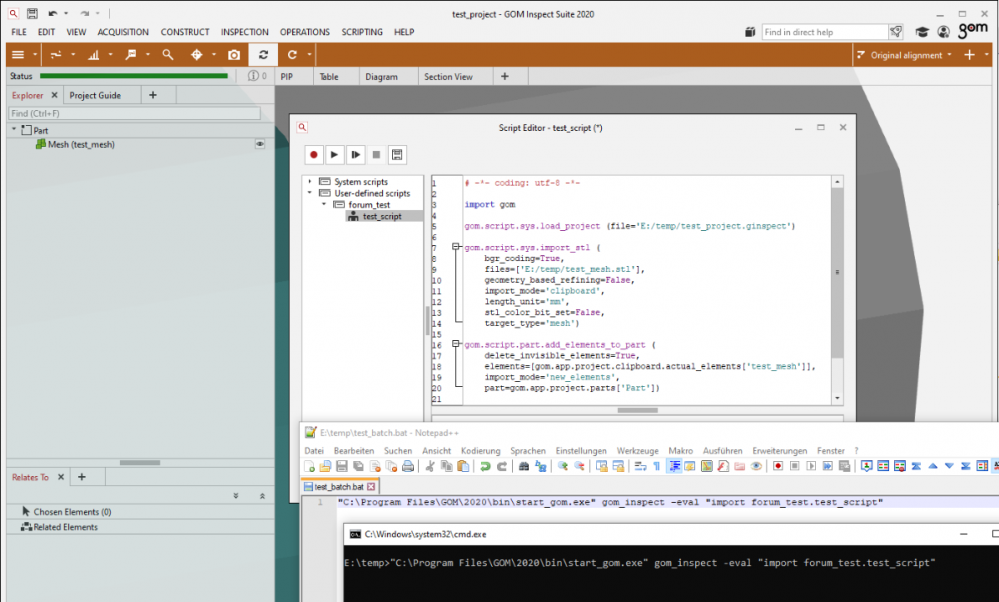The height and width of the screenshot is (602, 999).
Task: Click the camera snapshot icon in toolbar
Action: [x=233, y=55]
